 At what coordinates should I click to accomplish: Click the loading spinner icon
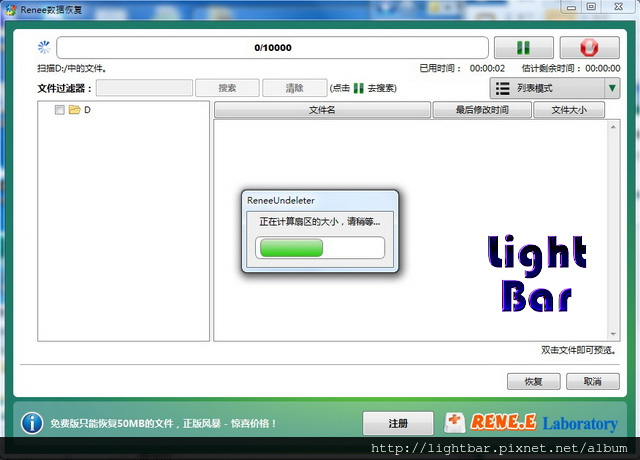pyautogui.click(x=44, y=47)
